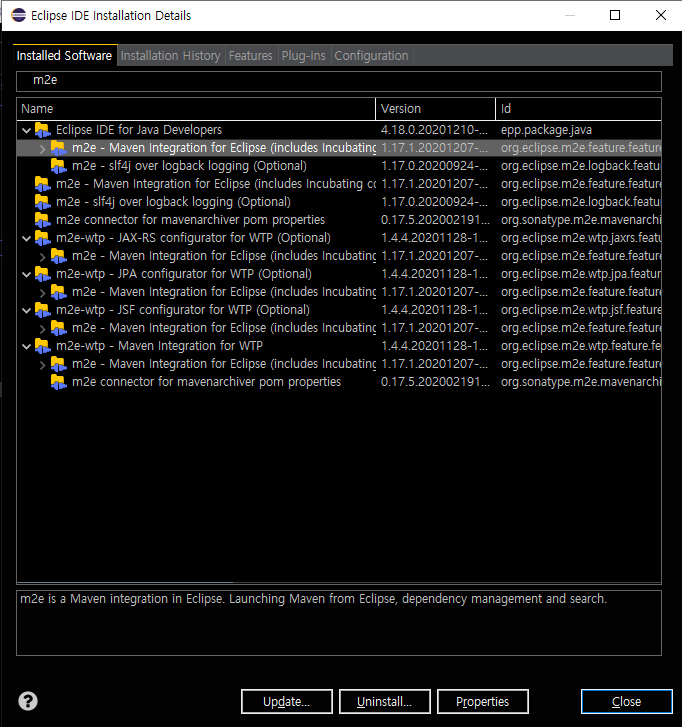Expand the highlighted m2e Maven Integration child node
682x727 pixels.
coord(42,149)
